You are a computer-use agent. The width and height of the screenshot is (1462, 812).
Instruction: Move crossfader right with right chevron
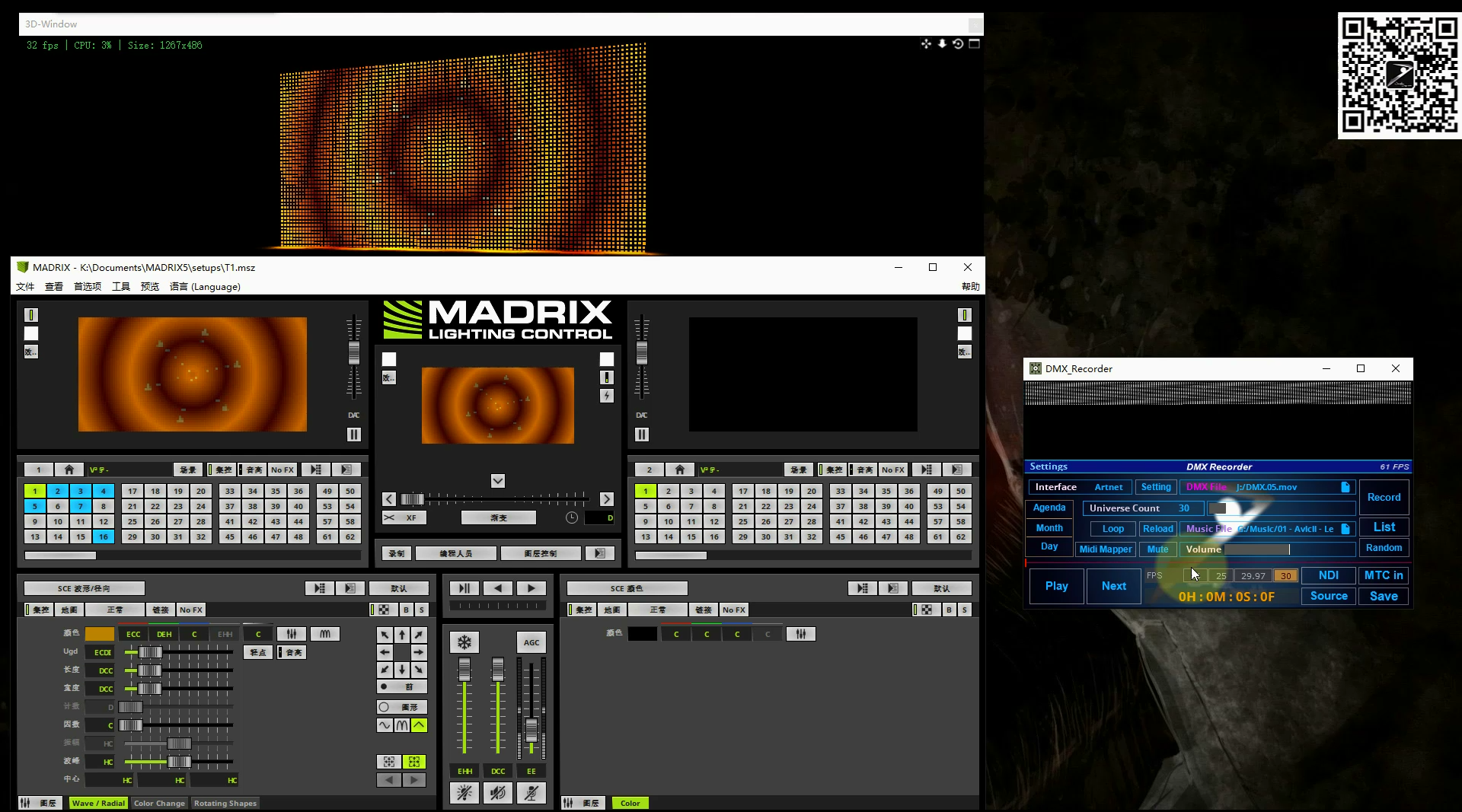point(607,499)
